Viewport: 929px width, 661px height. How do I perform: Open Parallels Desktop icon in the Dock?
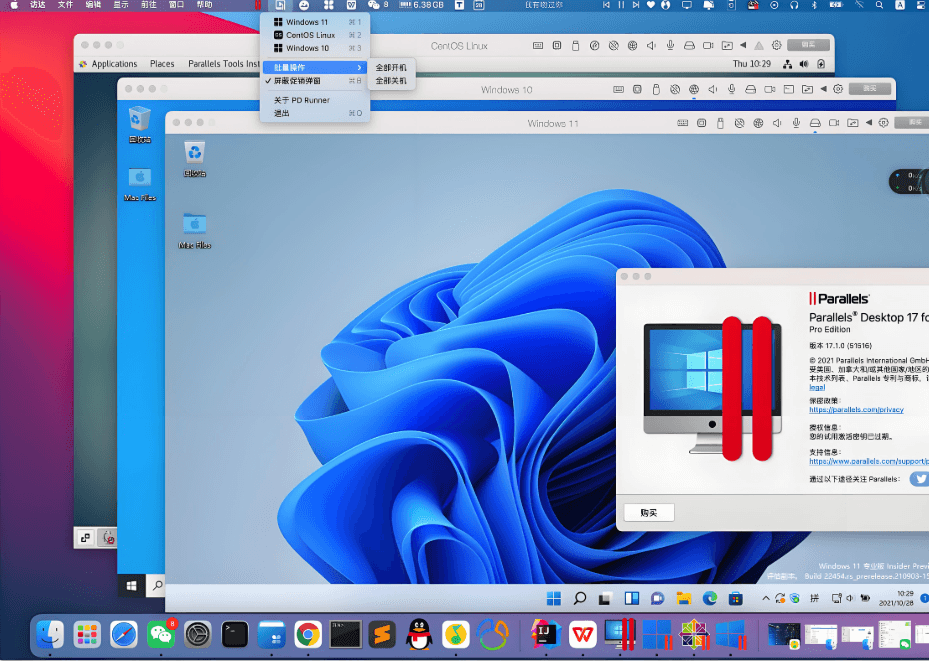620,635
